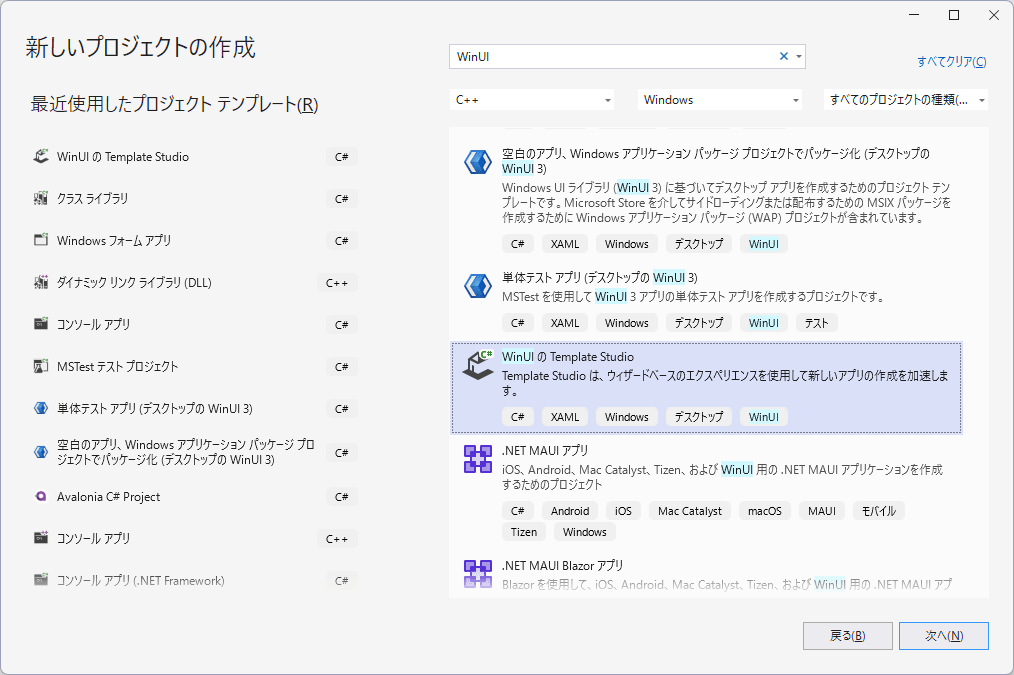Open the search box history dropdown arrow
Screen dimensions: 1014x675
[x=799, y=56]
